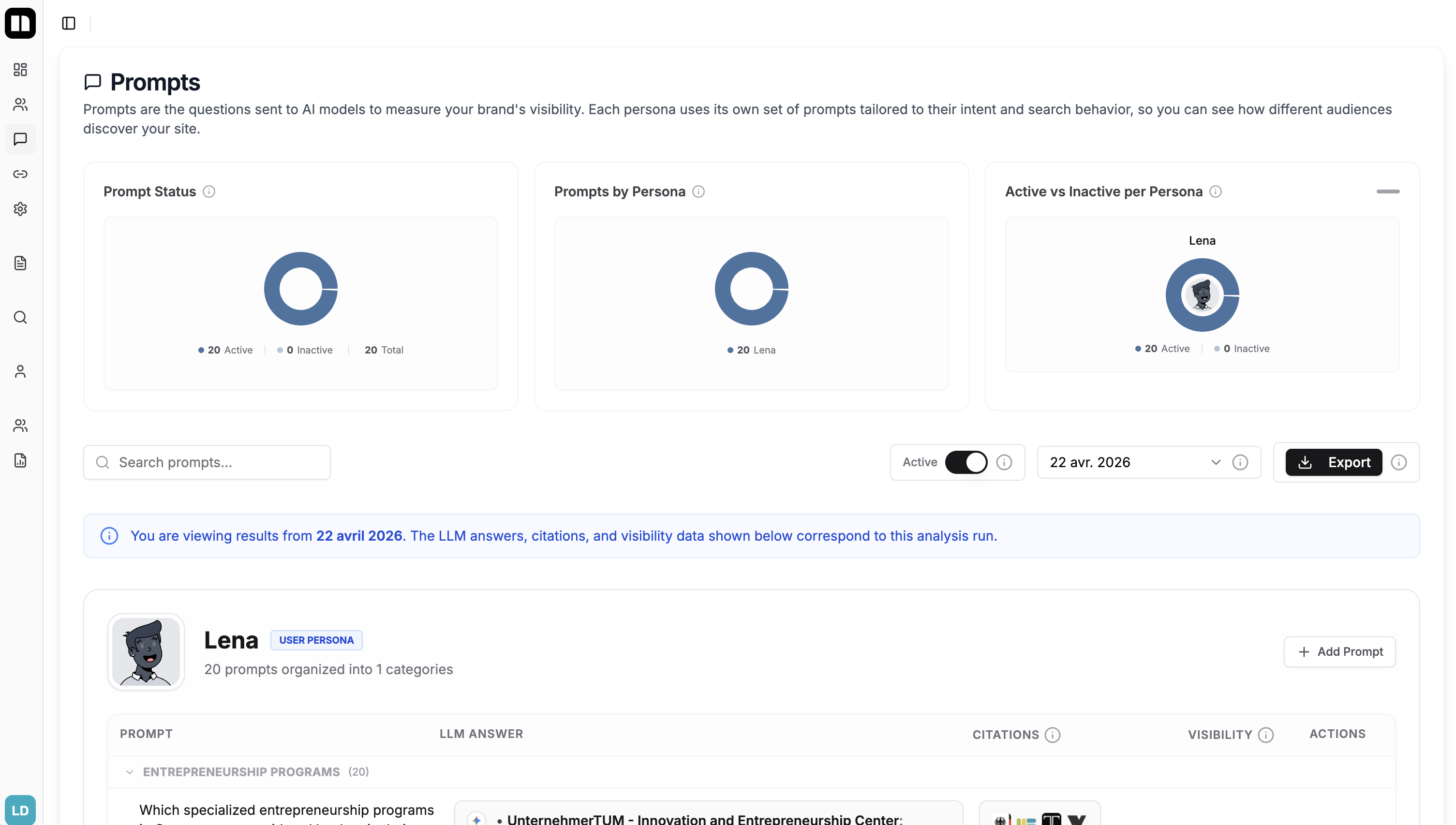
Task: Show info for the Citations column
Action: 1053,735
